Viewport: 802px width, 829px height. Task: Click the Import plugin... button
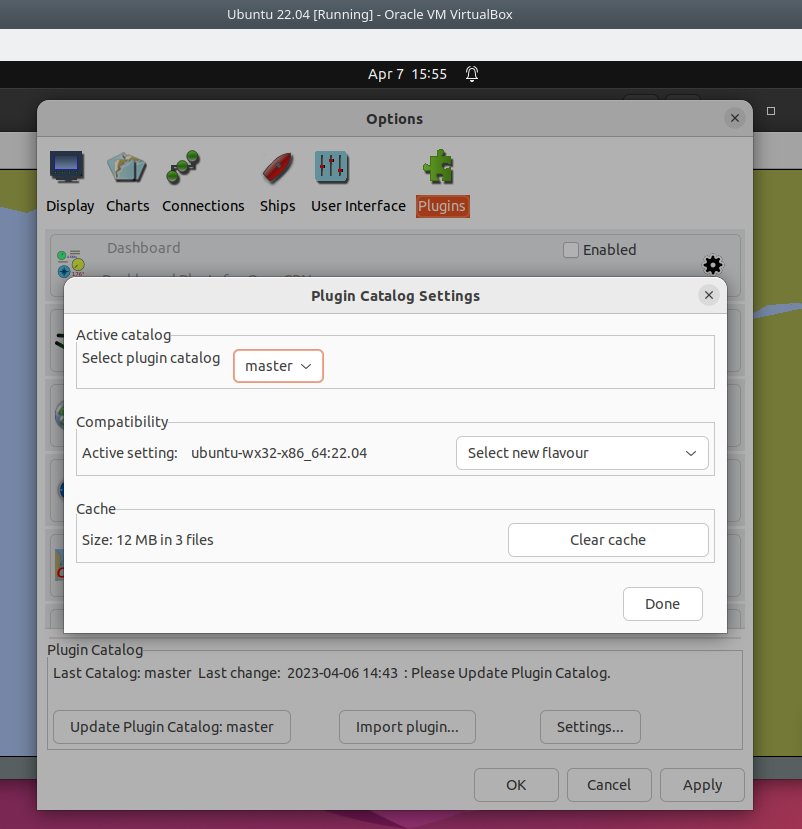click(x=407, y=727)
